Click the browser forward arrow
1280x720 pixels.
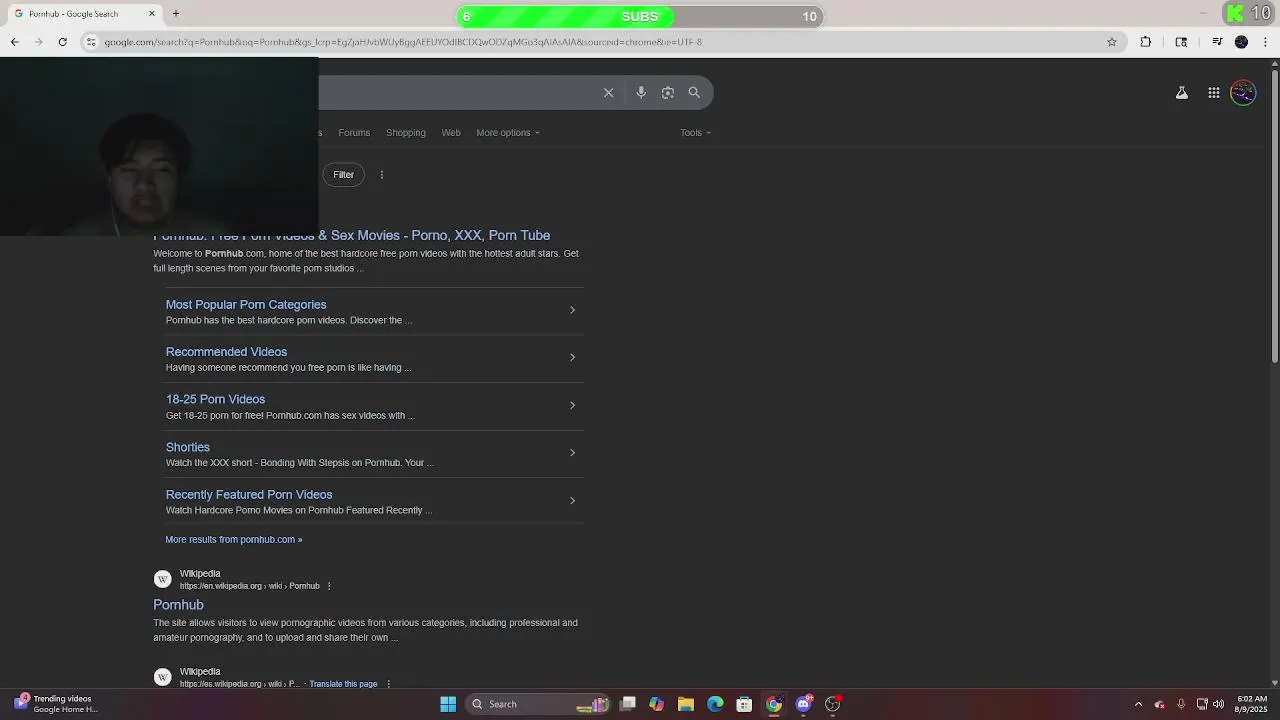click(x=38, y=42)
